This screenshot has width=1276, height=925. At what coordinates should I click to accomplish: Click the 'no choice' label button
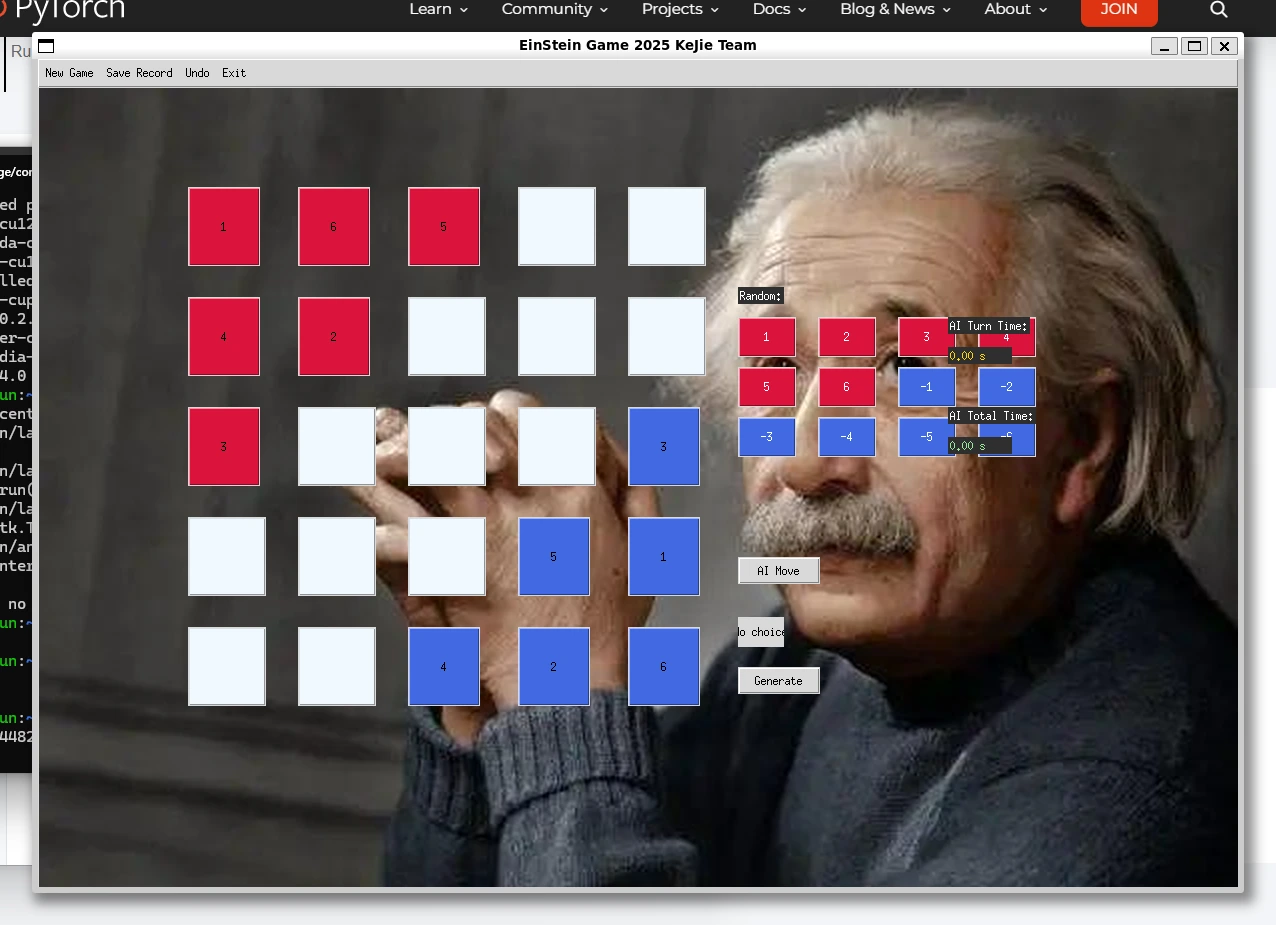tap(761, 632)
